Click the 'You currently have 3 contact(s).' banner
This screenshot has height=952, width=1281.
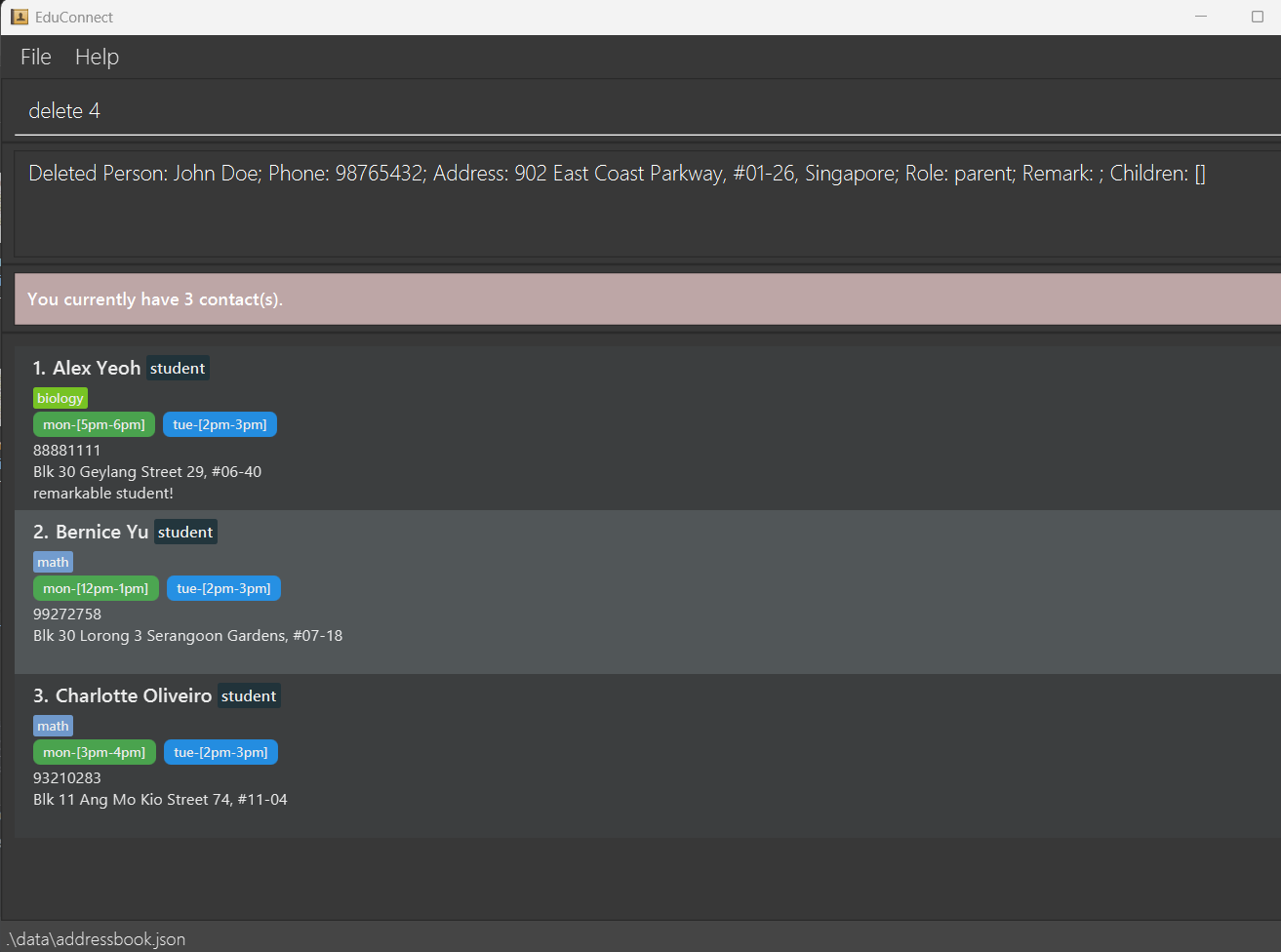[647, 299]
